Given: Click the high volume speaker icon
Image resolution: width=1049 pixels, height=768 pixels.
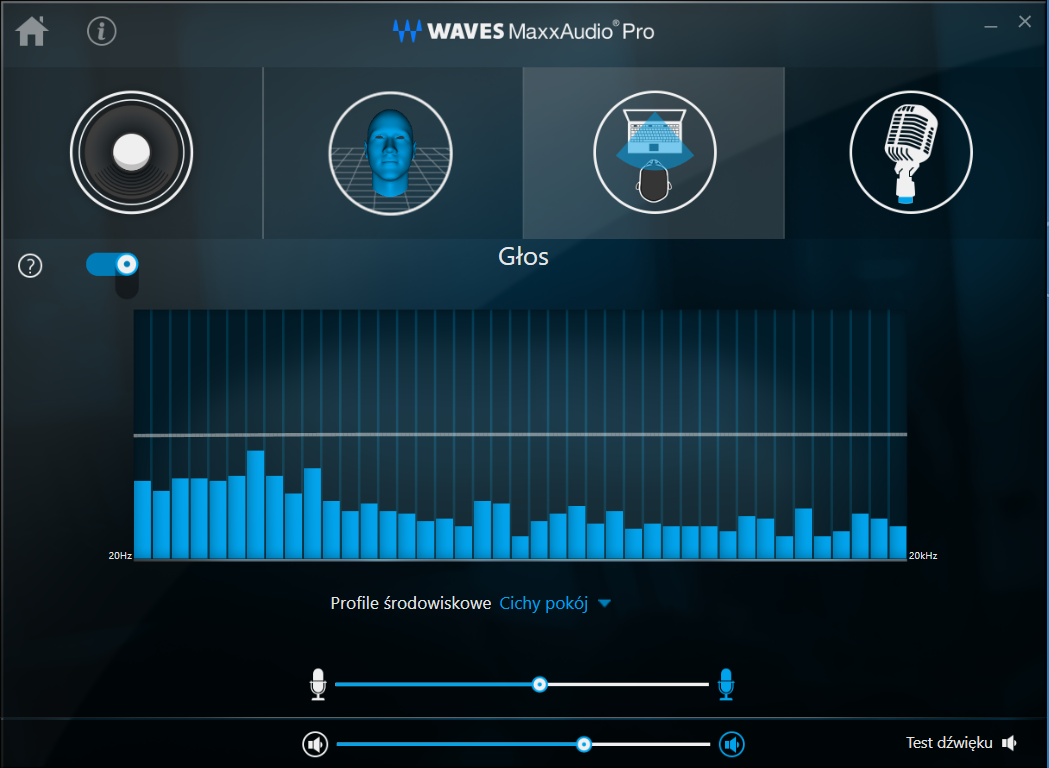Looking at the screenshot, I should pos(732,744).
